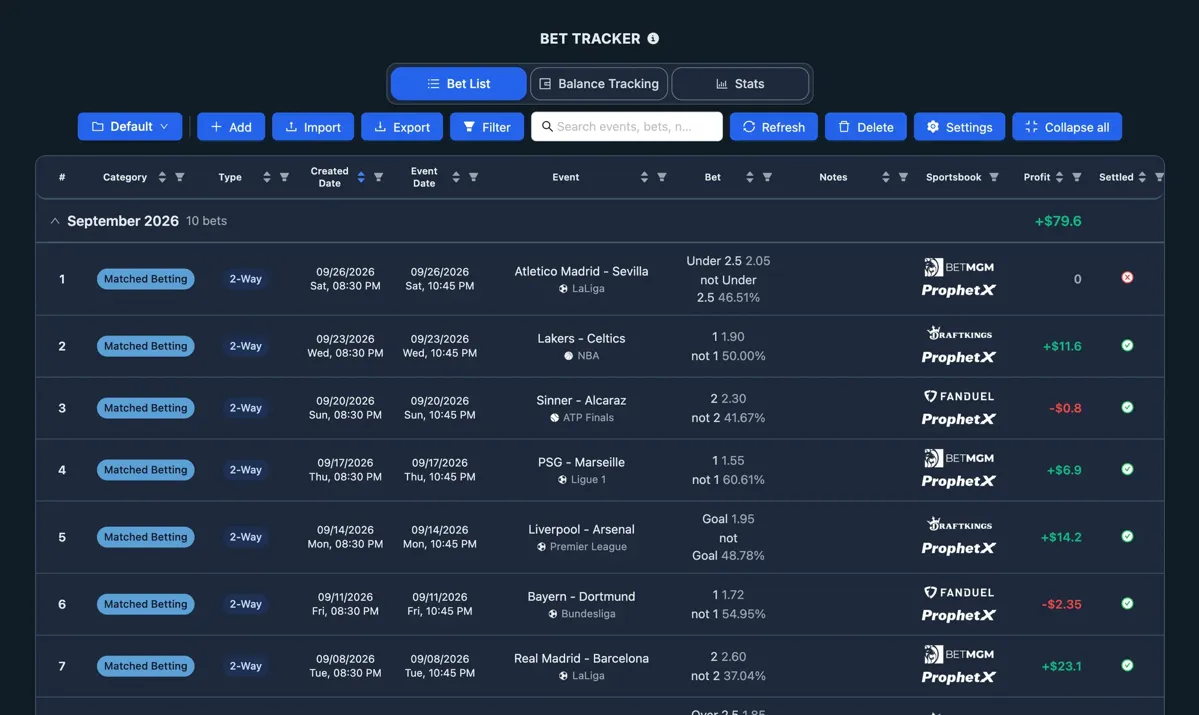Click the filter icon in Bet column header
Image resolution: width=1199 pixels, height=715 pixels.
(x=768, y=177)
